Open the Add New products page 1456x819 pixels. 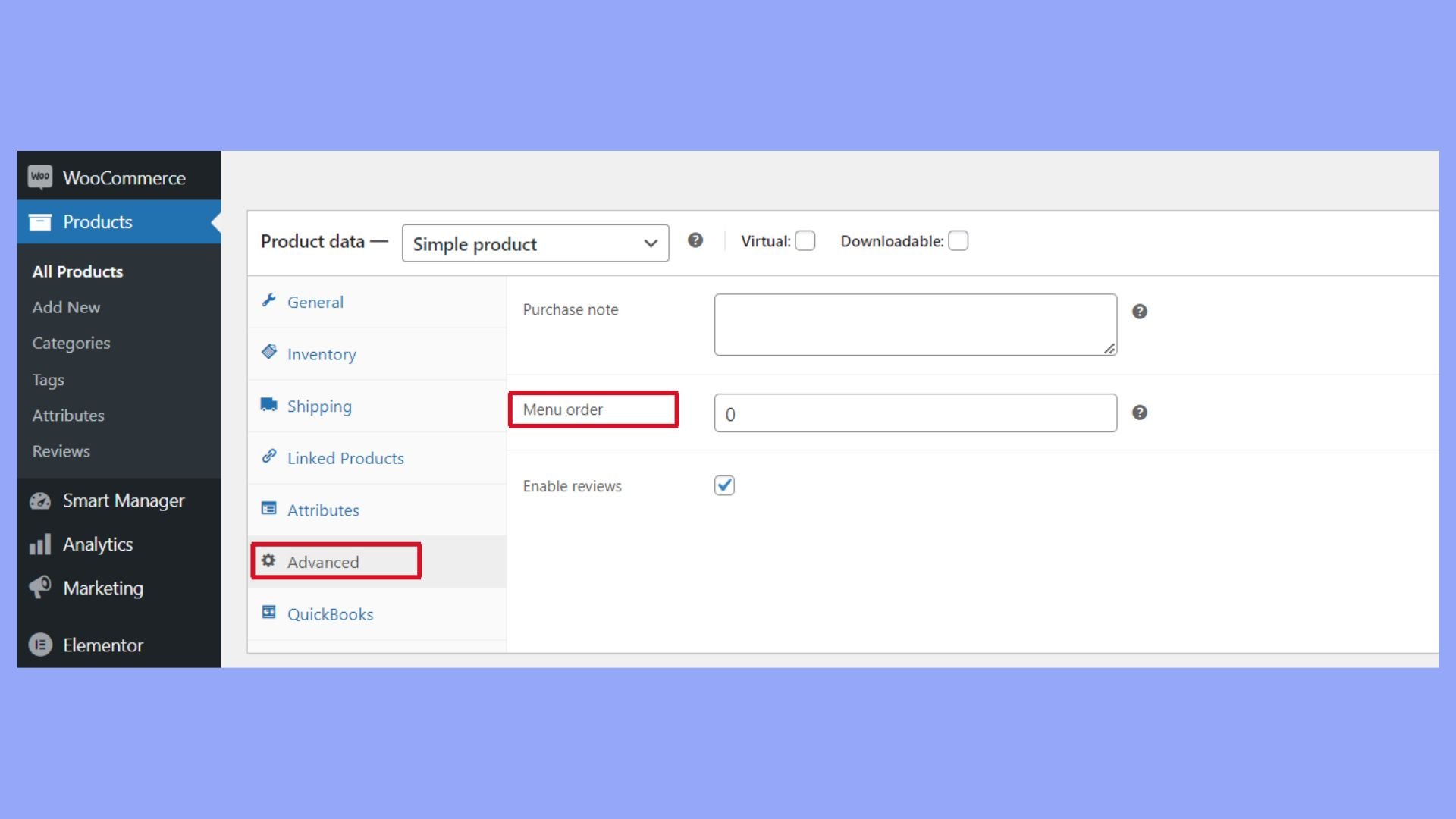(x=66, y=307)
